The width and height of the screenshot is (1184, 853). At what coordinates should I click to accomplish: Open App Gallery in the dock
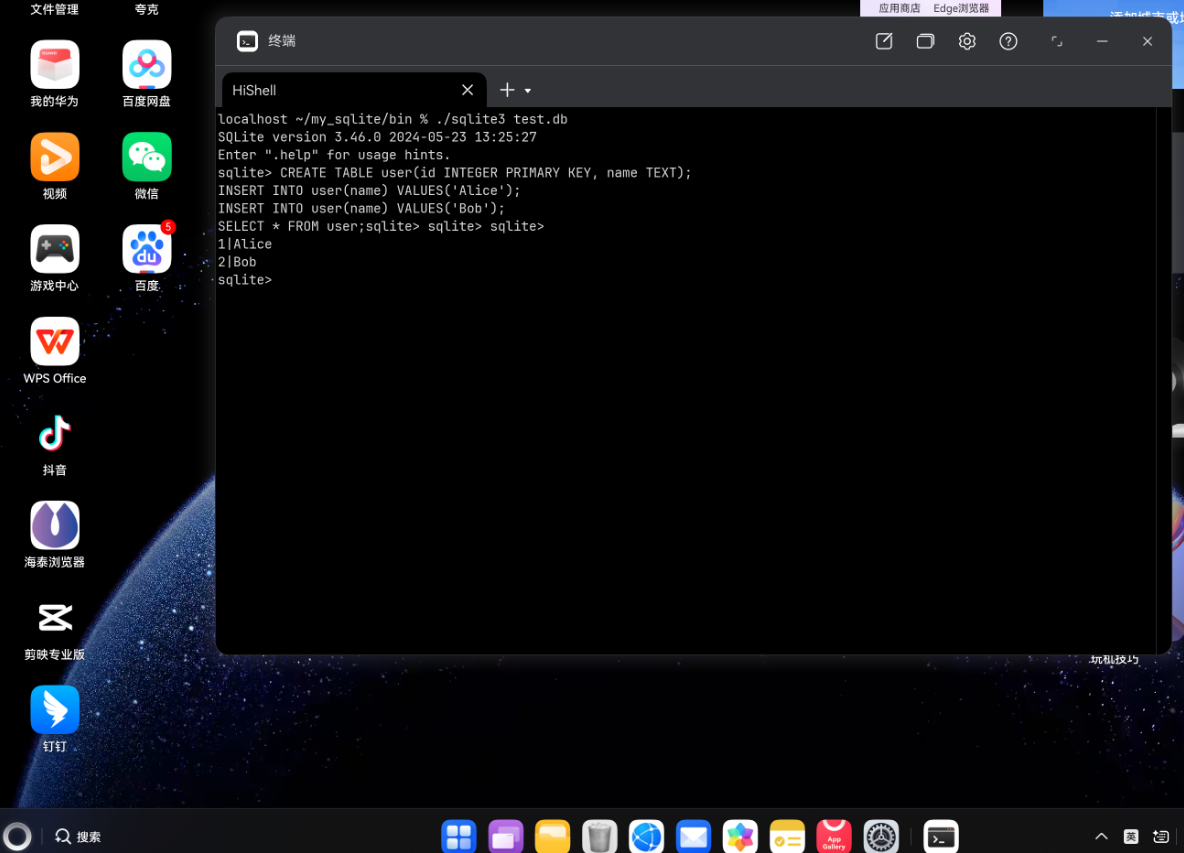(834, 836)
